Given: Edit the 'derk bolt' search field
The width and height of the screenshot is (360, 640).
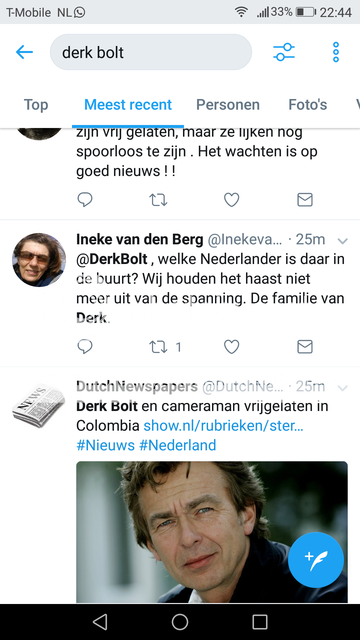Looking at the screenshot, I should pyautogui.click(x=151, y=52).
